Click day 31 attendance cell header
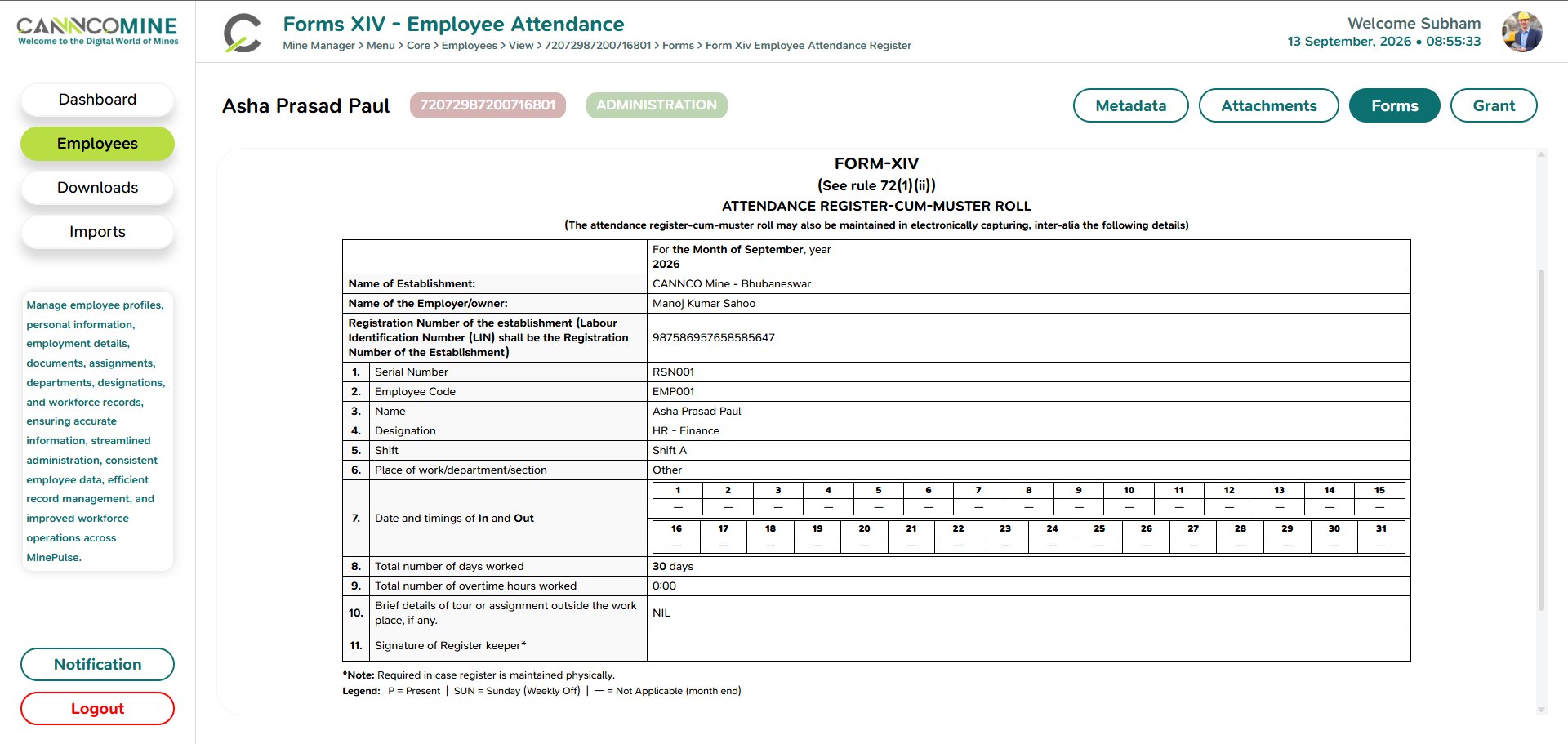The width and height of the screenshot is (1568, 744). click(x=1381, y=529)
